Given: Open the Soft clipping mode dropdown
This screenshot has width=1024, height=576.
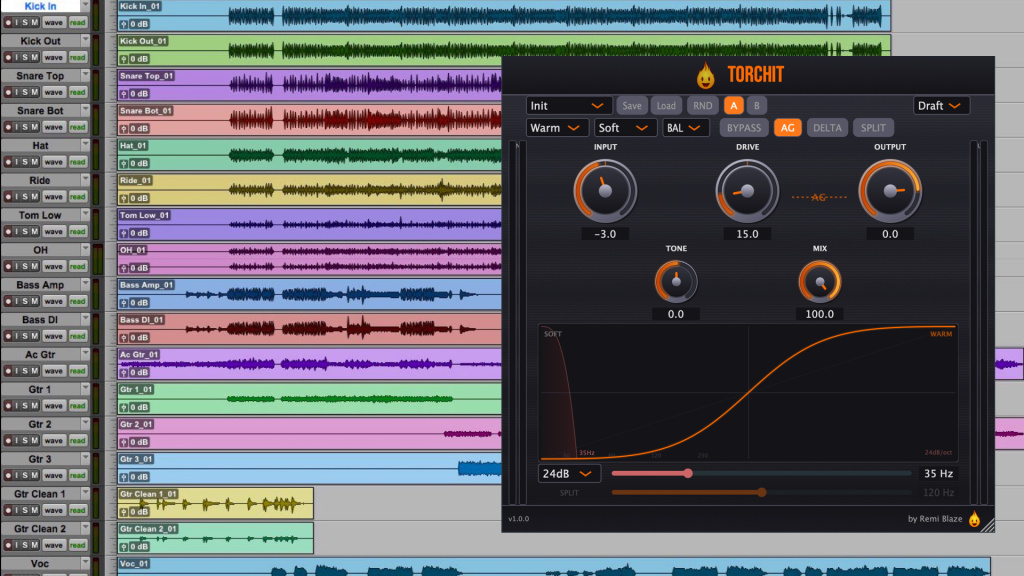Looking at the screenshot, I should pyautogui.click(x=624, y=128).
